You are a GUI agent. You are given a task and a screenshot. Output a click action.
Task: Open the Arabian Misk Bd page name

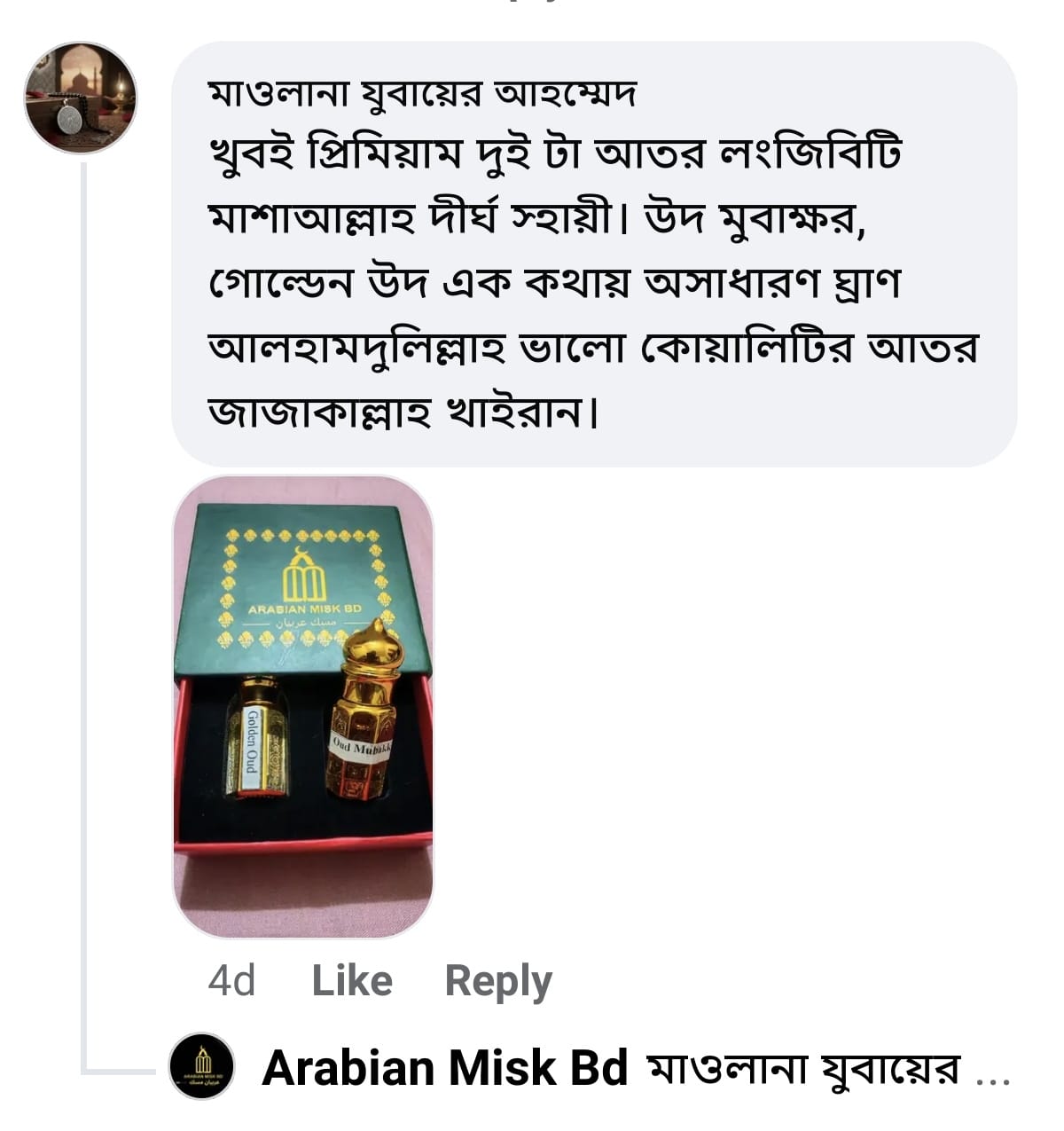pyautogui.click(x=445, y=1067)
